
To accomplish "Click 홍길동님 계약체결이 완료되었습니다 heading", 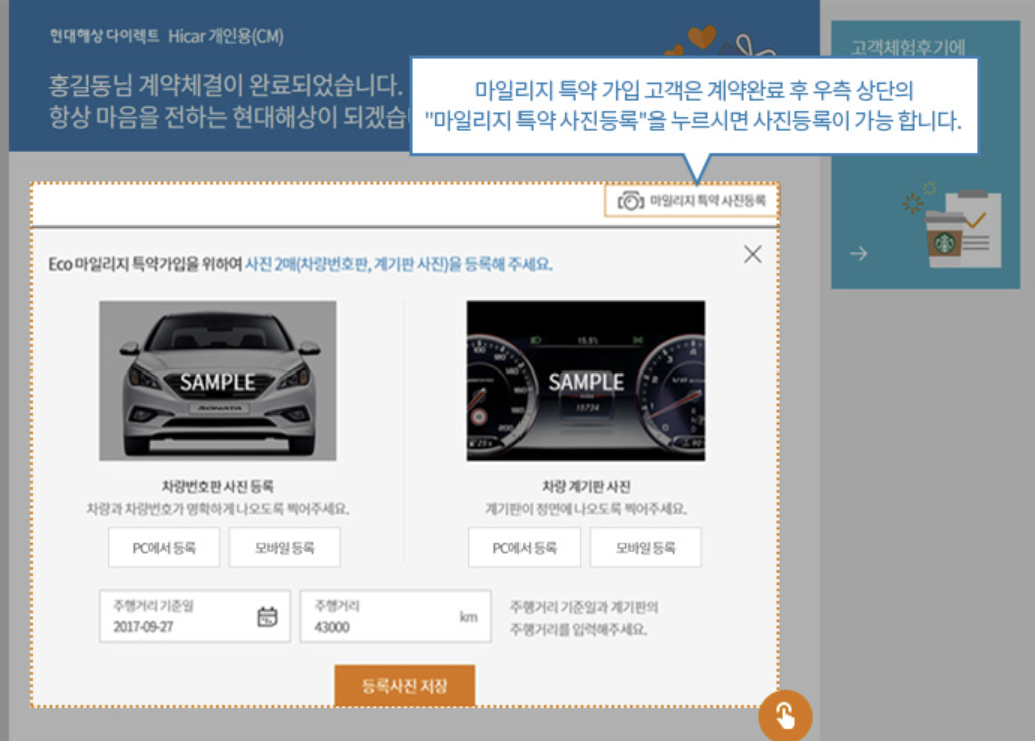I will click(x=225, y=85).
